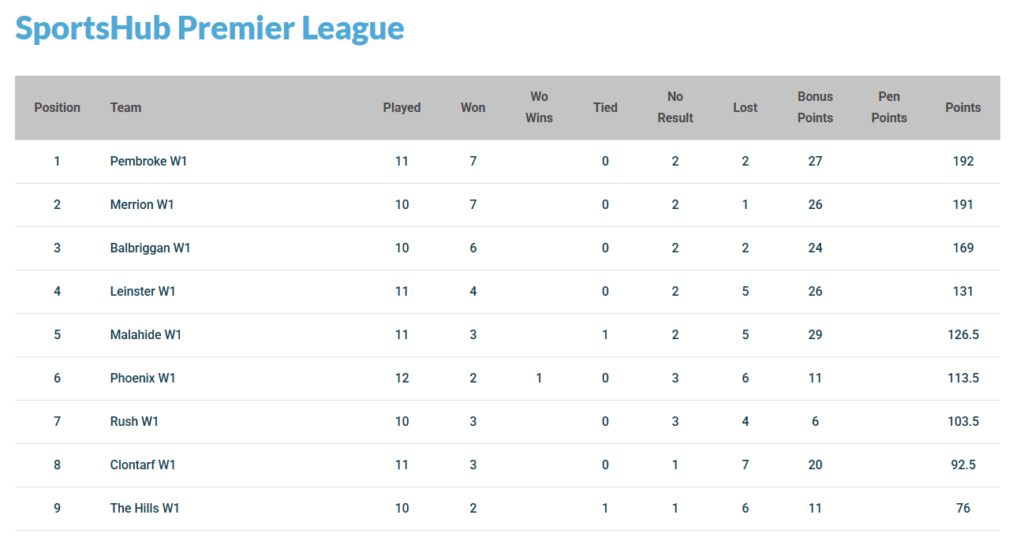Click the SportsHub Premier League heading

tap(209, 28)
